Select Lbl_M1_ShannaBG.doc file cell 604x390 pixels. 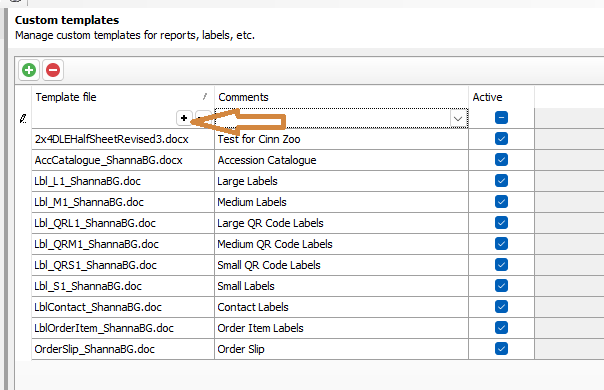click(x=123, y=202)
